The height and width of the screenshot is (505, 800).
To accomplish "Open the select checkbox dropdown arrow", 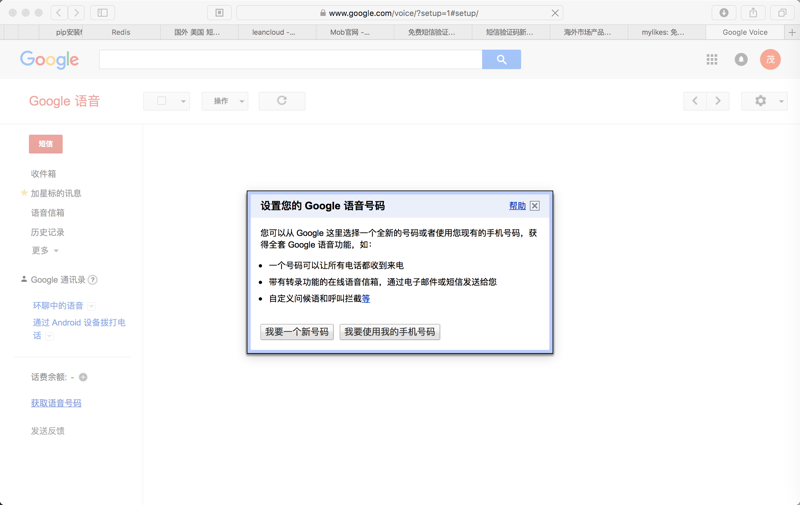I will pos(183,101).
